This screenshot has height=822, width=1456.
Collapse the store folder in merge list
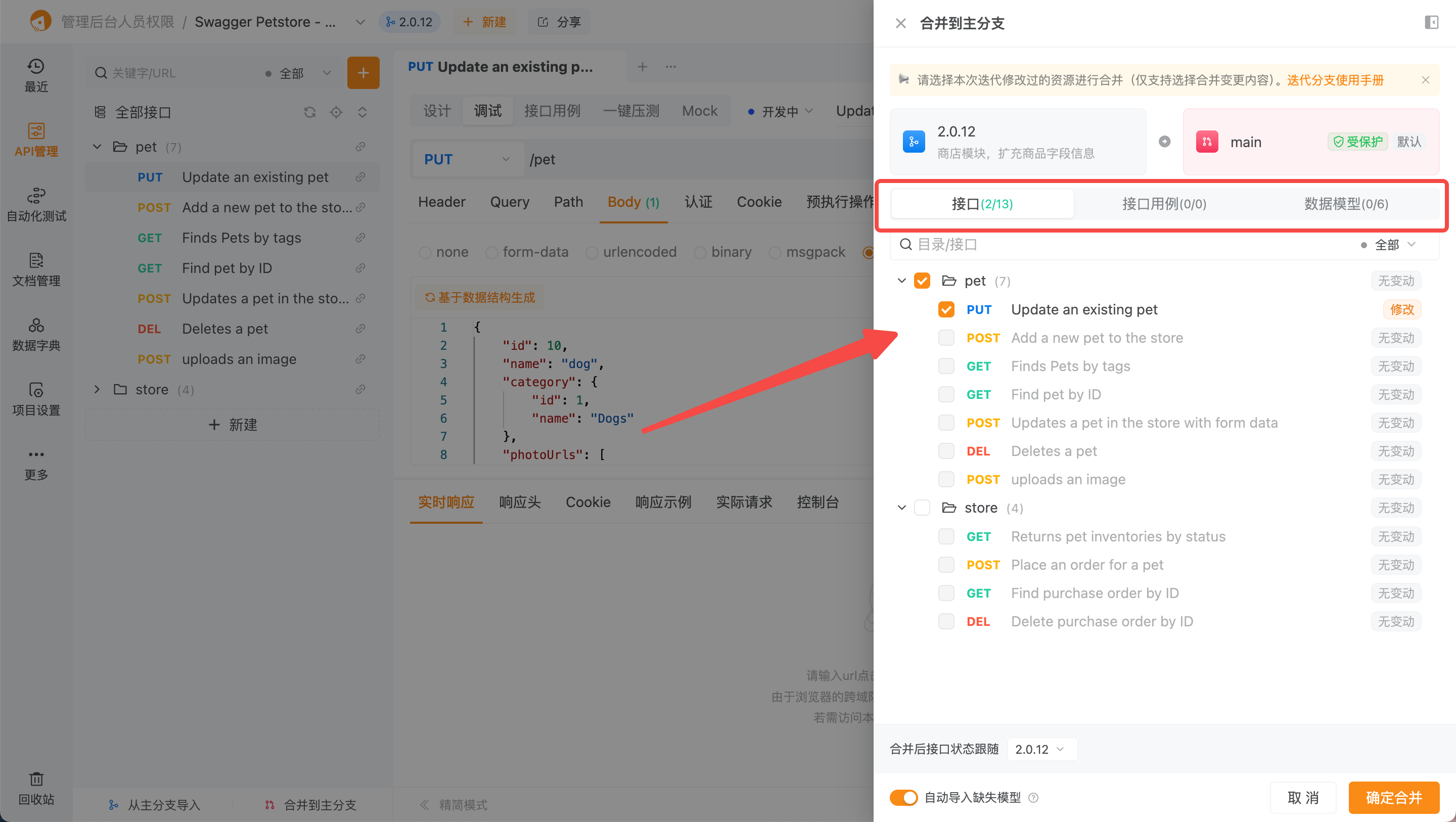pyautogui.click(x=901, y=508)
